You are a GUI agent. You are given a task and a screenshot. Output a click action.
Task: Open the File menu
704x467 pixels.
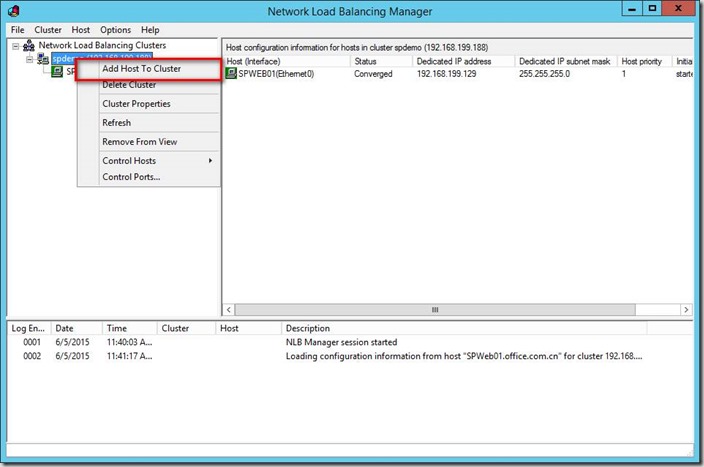pos(17,30)
